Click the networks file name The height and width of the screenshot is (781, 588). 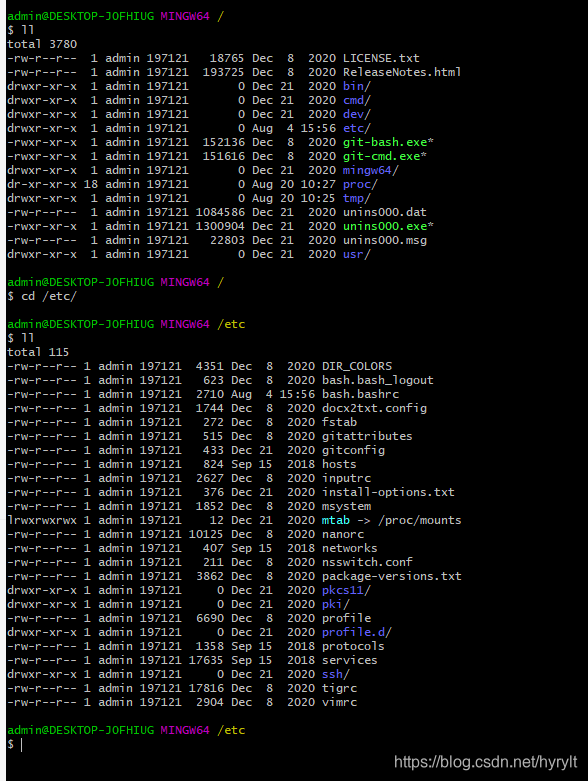350,548
